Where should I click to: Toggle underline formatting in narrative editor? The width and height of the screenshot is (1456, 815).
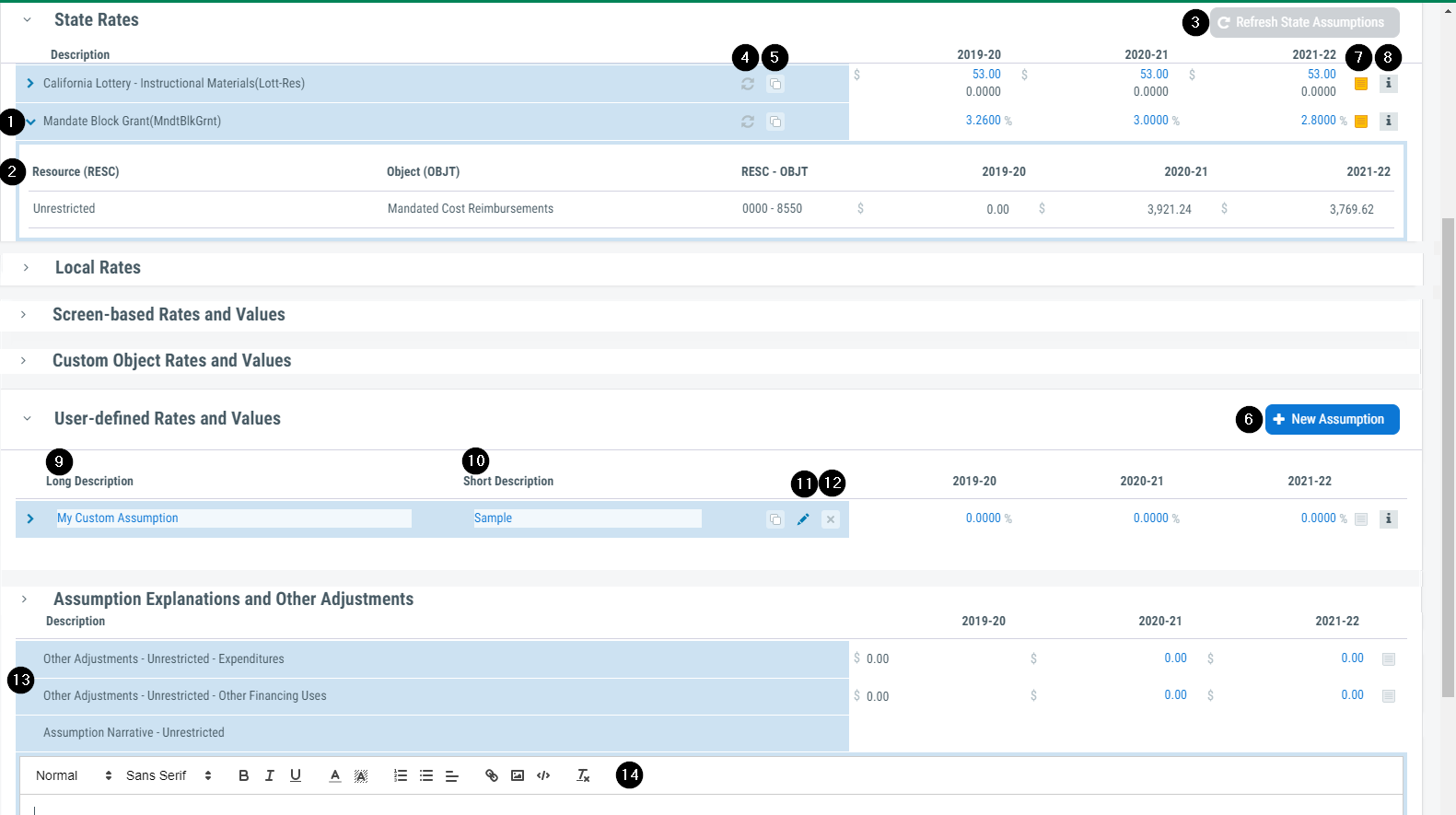click(296, 775)
